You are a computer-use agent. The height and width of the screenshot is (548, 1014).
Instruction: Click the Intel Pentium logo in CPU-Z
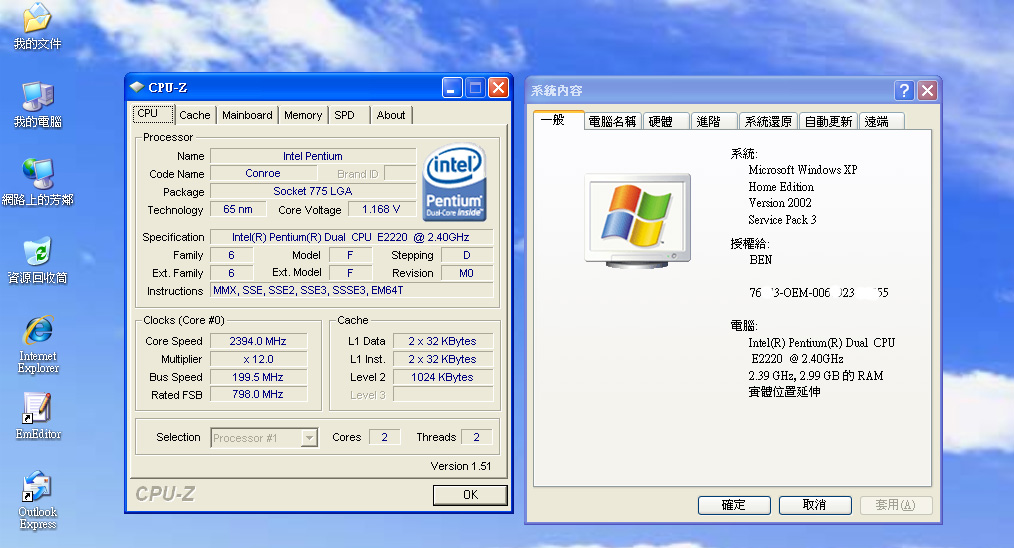tap(455, 182)
